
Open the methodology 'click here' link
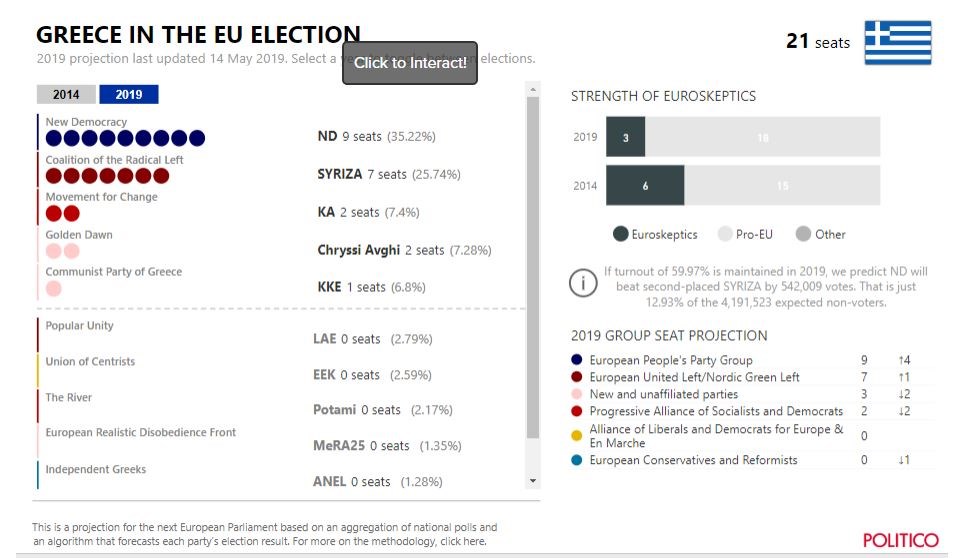tap(461, 541)
